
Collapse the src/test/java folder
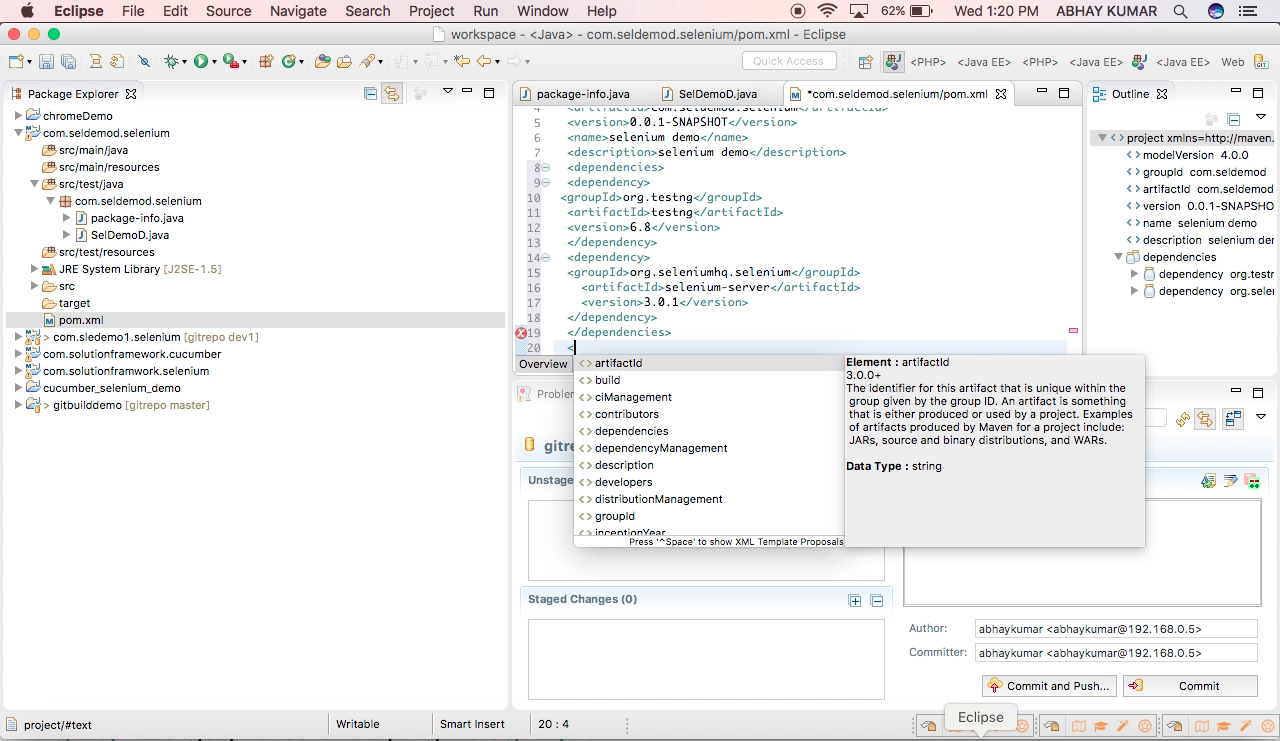pyautogui.click(x=34, y=184)
